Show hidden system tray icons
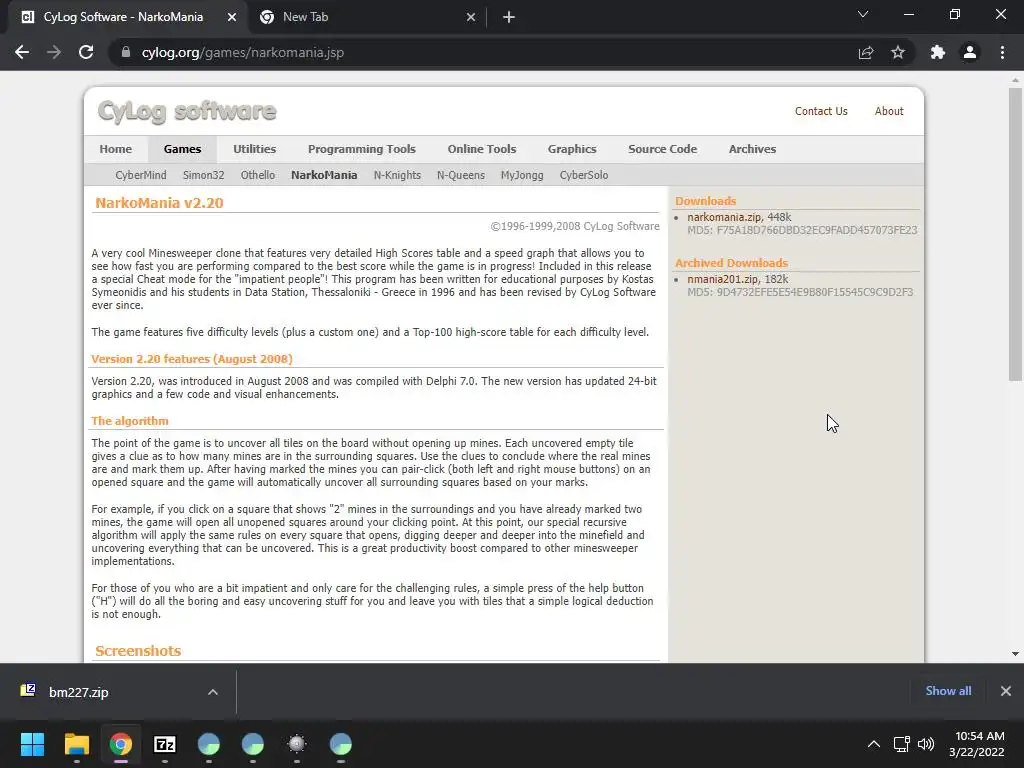Viewport: 1024px width, 768px height. click(873, 744)
